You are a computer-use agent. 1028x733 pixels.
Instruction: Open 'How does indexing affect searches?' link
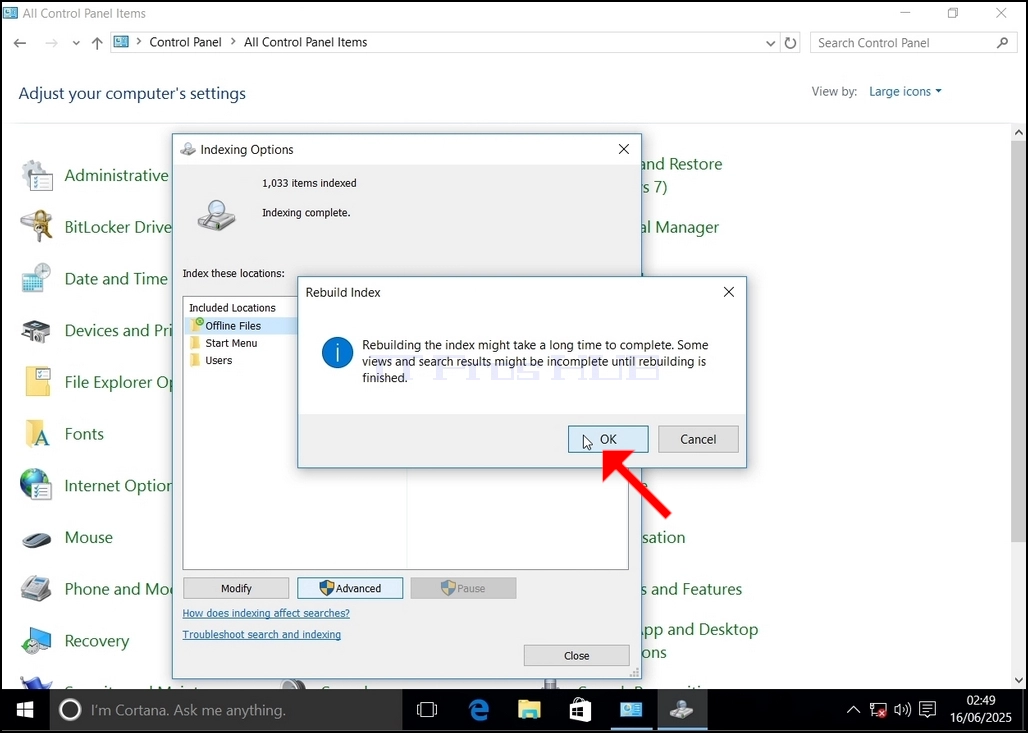266,613
